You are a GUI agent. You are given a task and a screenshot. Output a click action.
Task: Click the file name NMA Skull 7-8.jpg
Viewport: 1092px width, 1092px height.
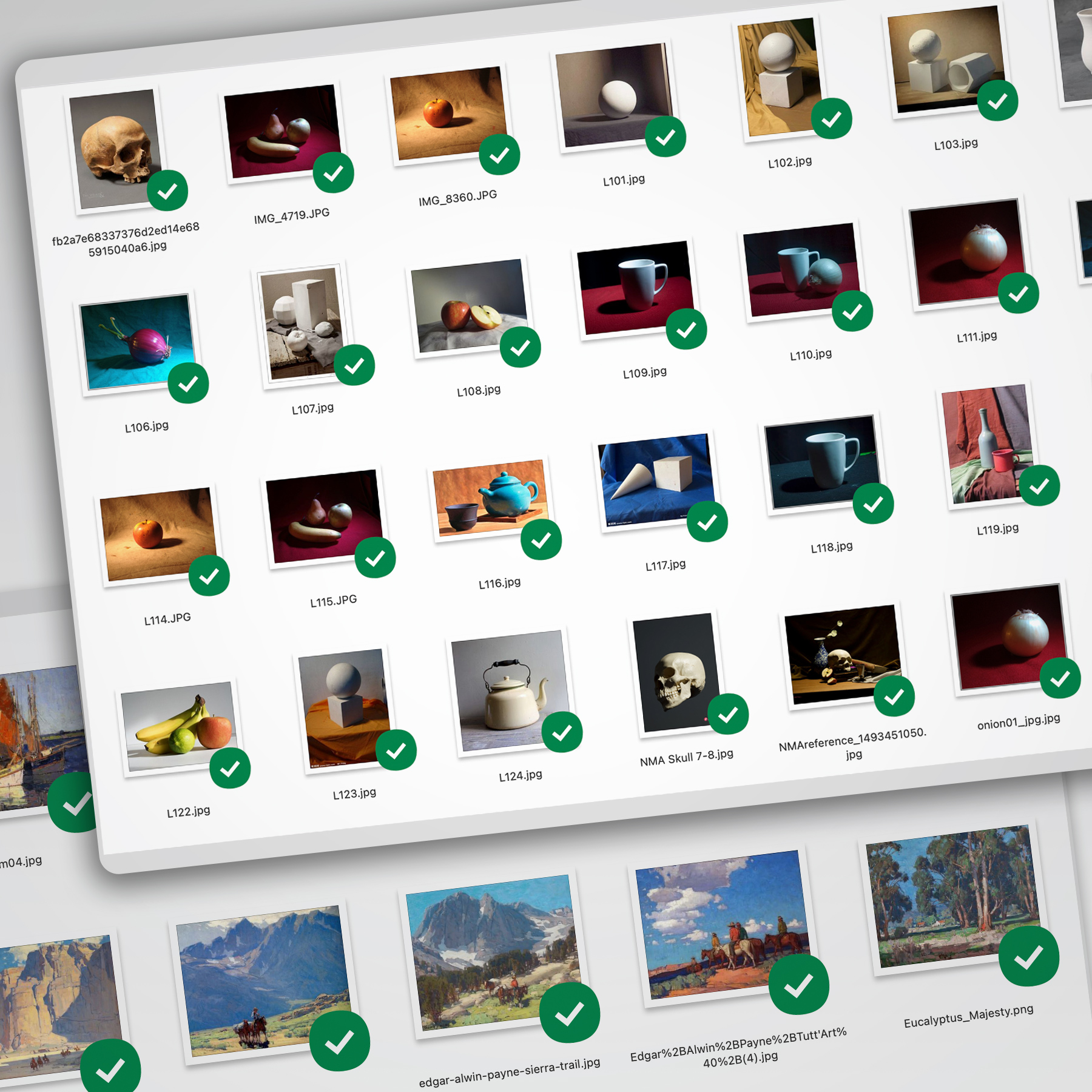point(687,758)
